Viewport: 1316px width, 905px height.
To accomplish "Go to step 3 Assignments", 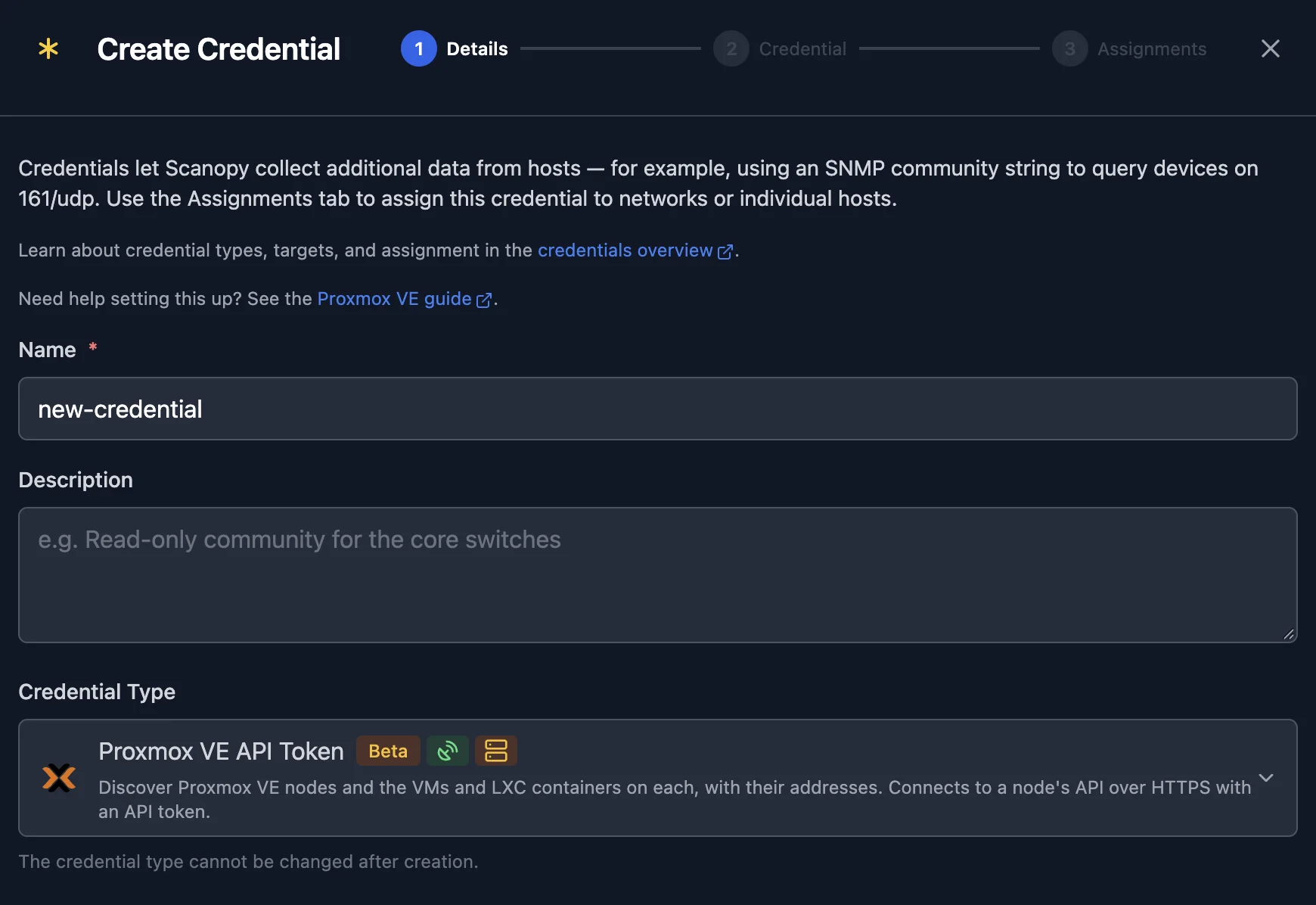I will tap(1129, 48).
